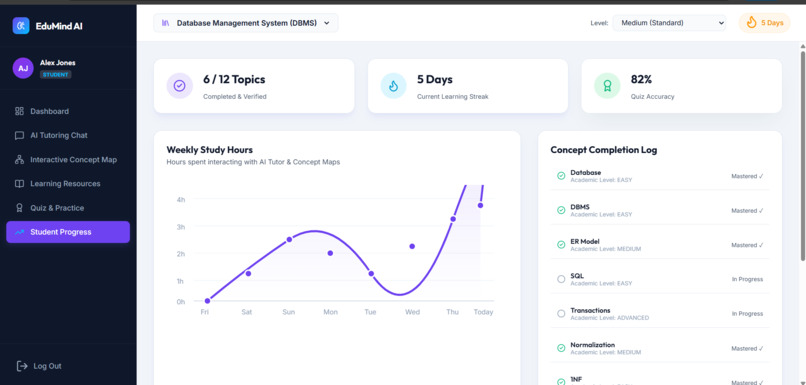
Task: Click the Sun data point on chart
Action: coord(289,240)
